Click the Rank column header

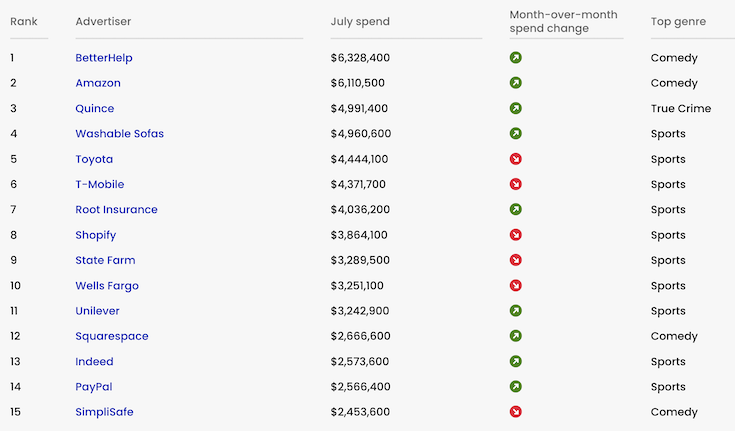[24, 22]
